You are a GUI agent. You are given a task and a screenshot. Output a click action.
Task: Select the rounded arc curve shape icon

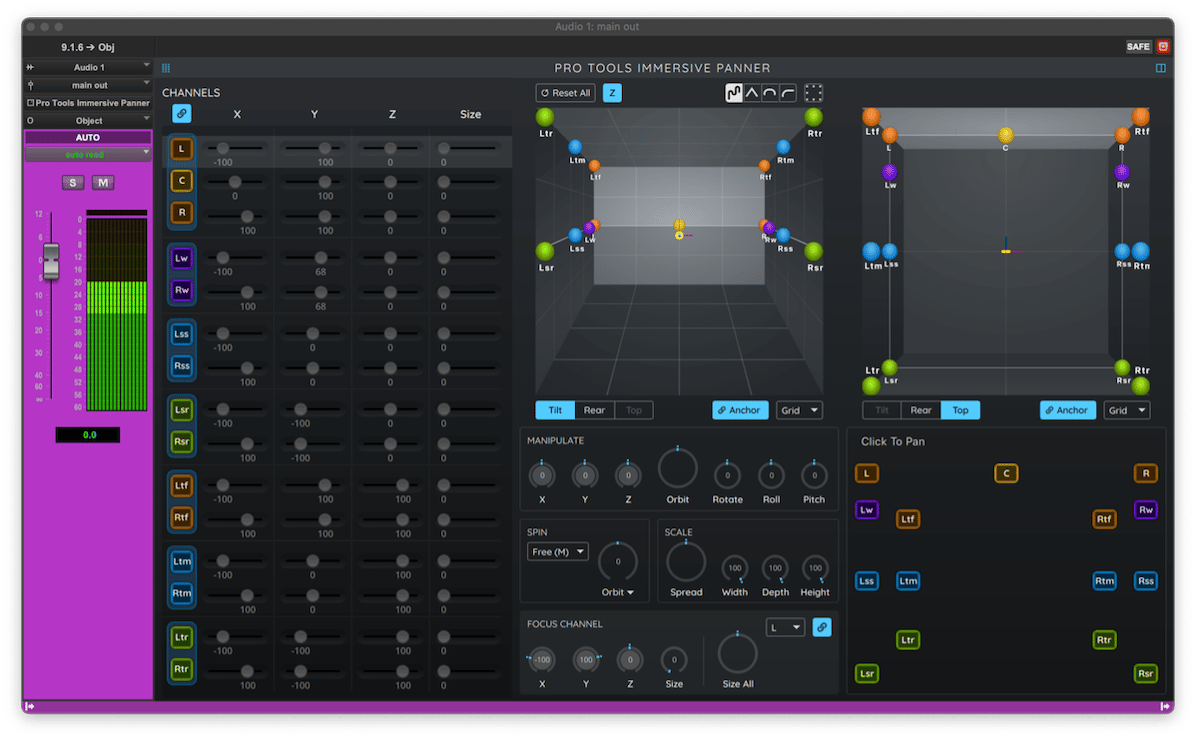pyautogui.click(x=770, y=93)
